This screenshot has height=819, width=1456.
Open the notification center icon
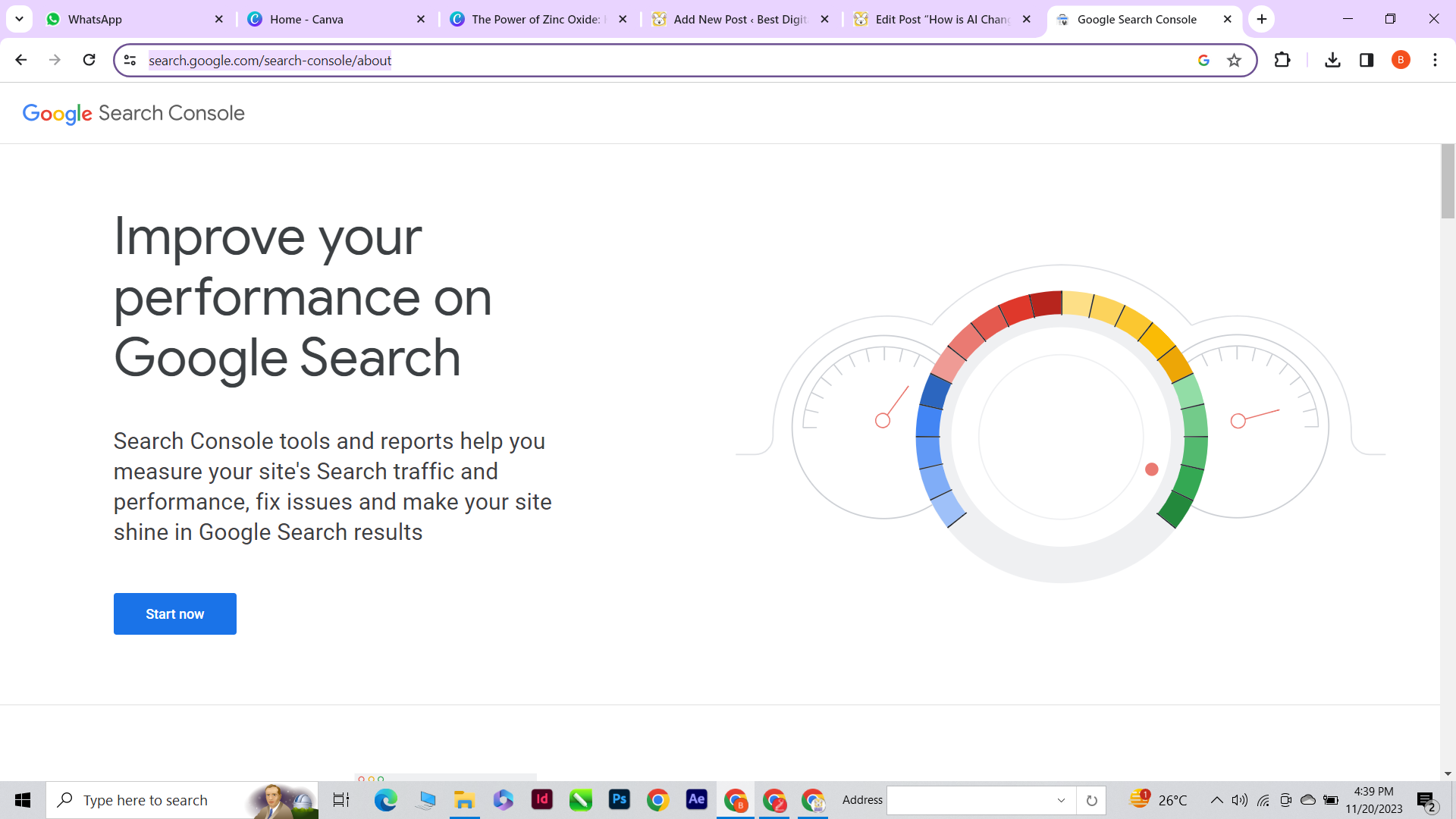[x=1426, y=800]
